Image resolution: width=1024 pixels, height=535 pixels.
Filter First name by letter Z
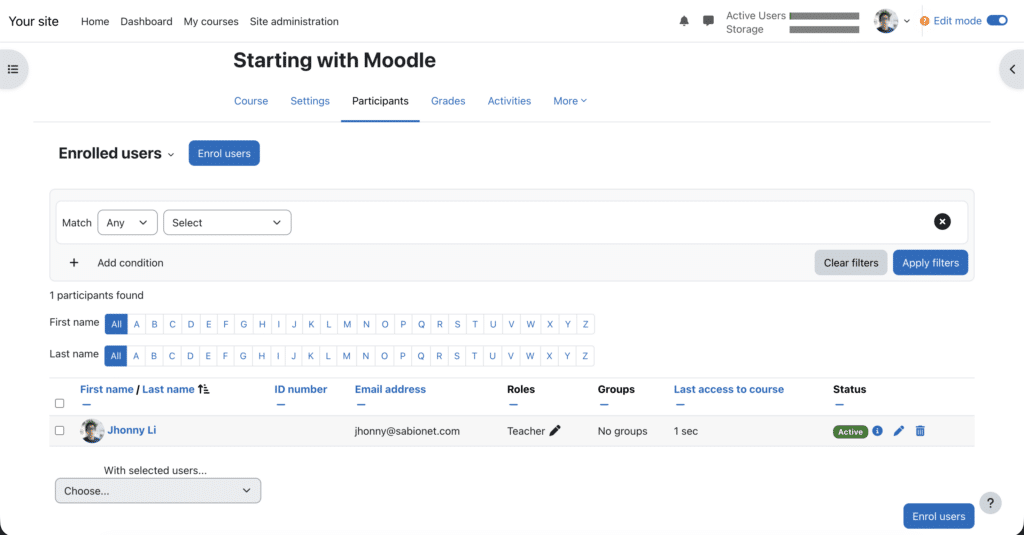coord(585,324)
